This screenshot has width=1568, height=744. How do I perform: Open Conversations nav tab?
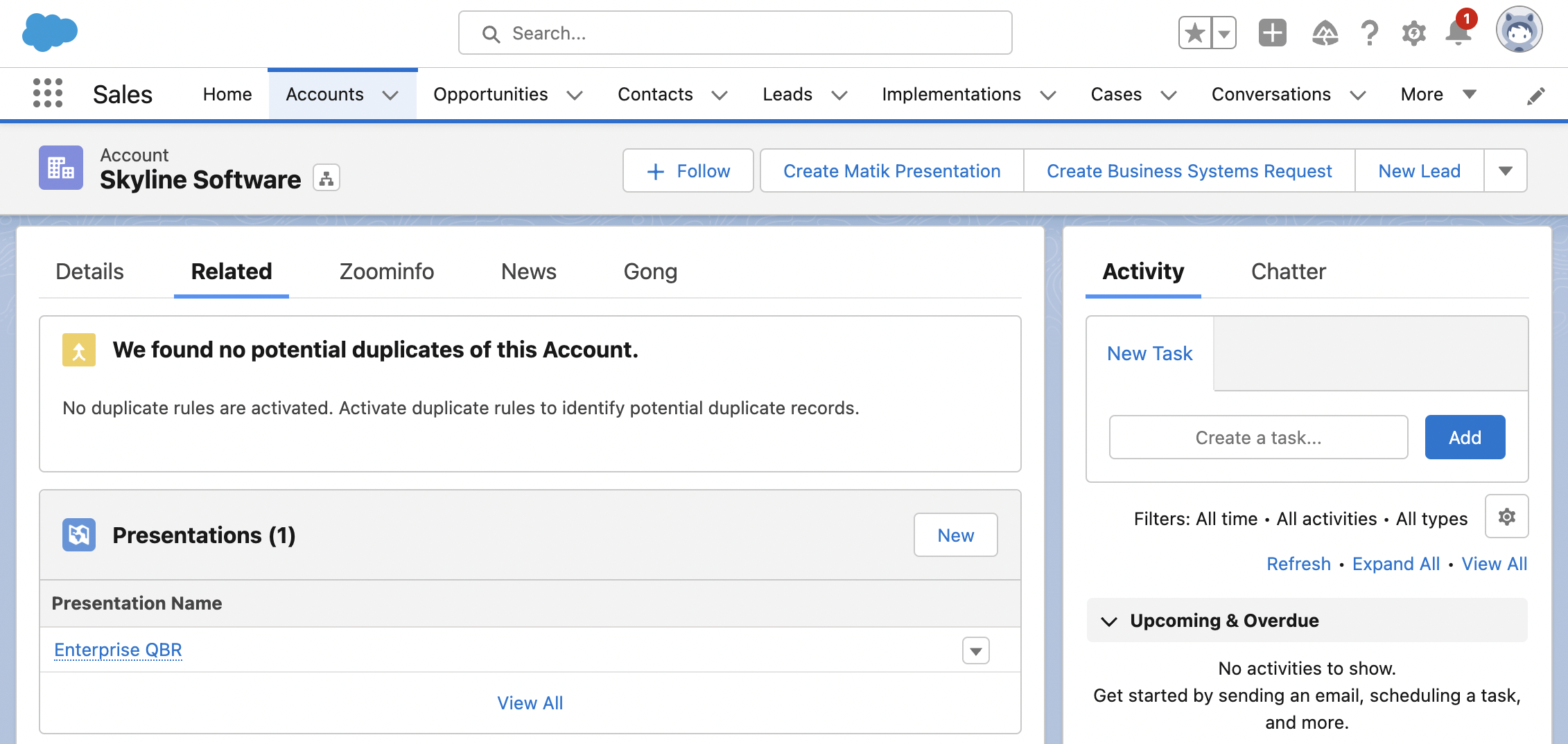(1271, 94)
